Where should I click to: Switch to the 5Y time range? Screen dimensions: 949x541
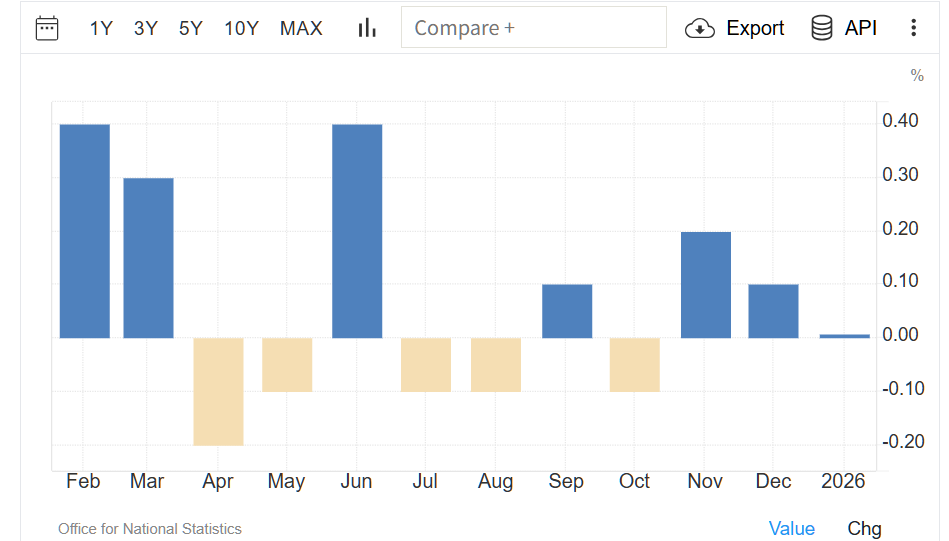(191, 28)
